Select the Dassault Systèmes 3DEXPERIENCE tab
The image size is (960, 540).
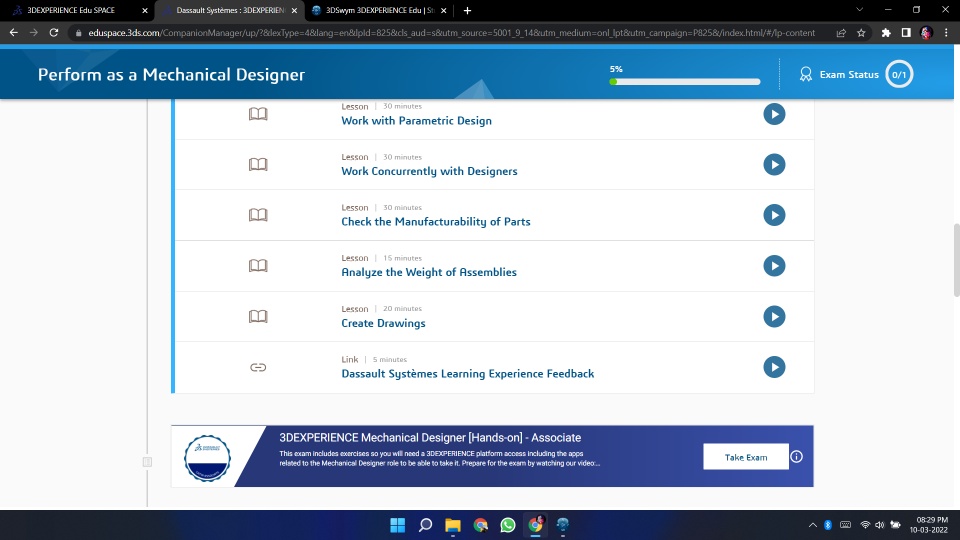(229, 10)
